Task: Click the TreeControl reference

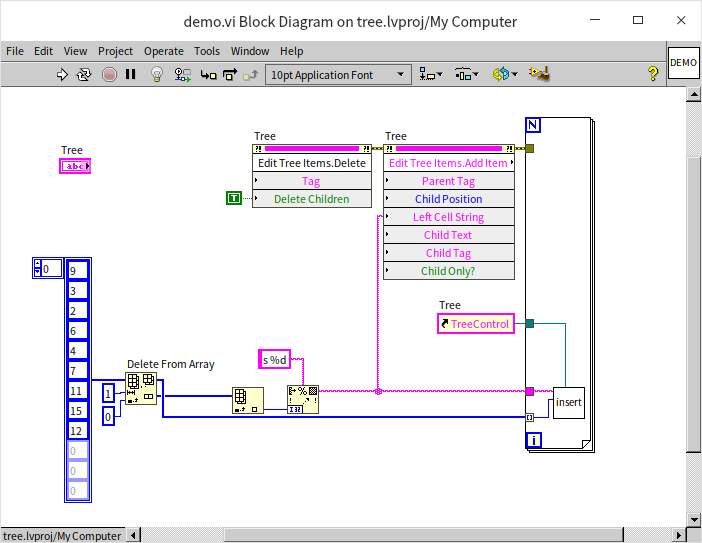Action: click(476, 324)
